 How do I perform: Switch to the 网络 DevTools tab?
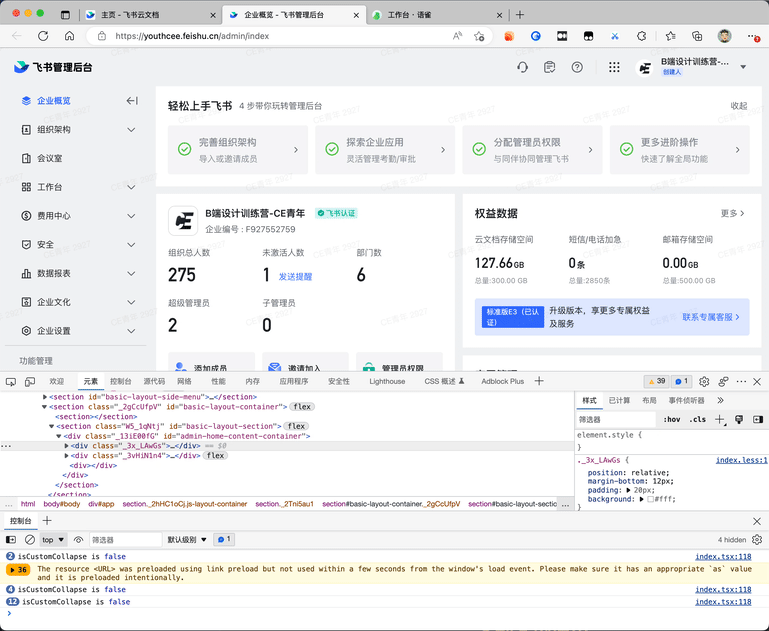pos(184,381)
